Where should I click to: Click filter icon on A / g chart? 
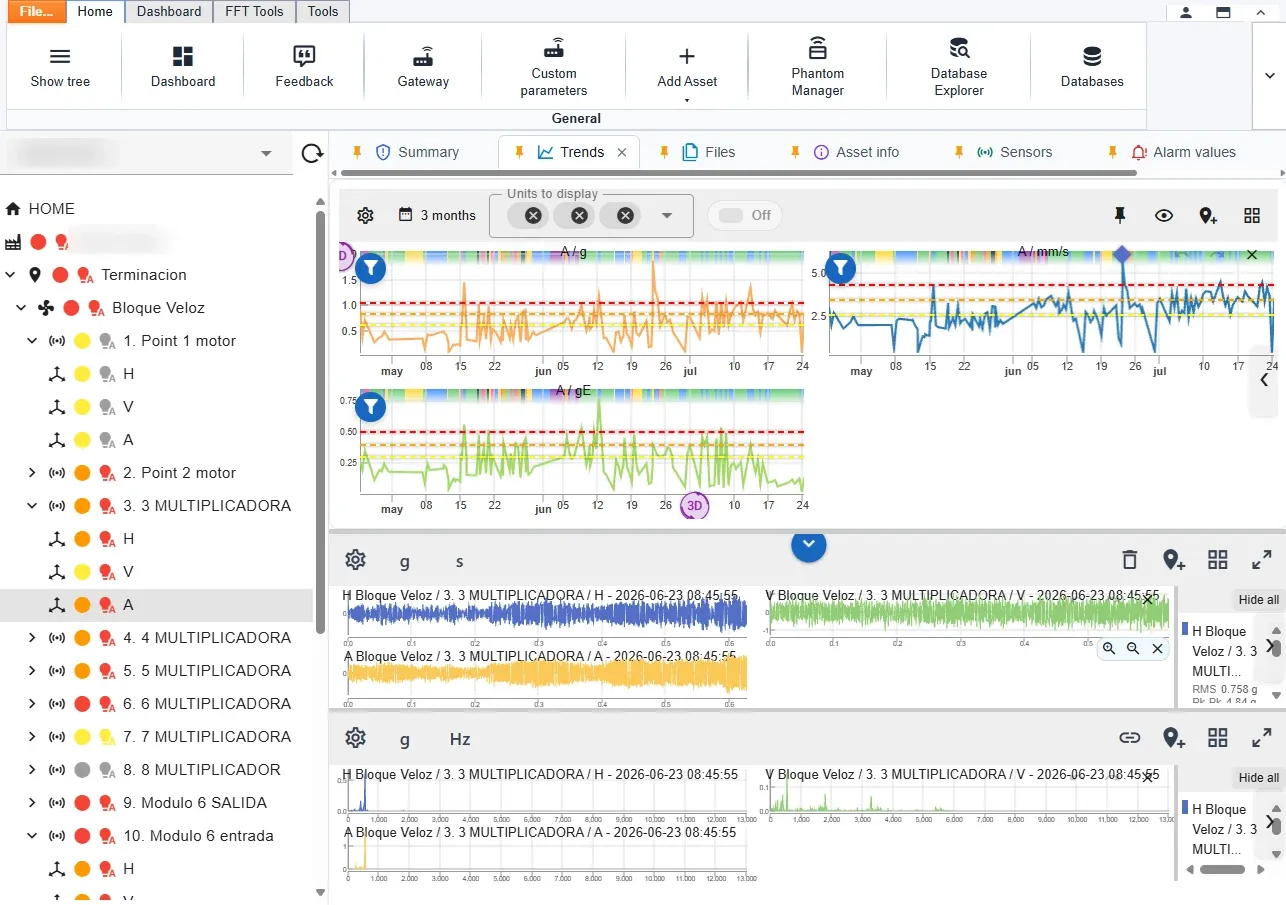point(371,267)
